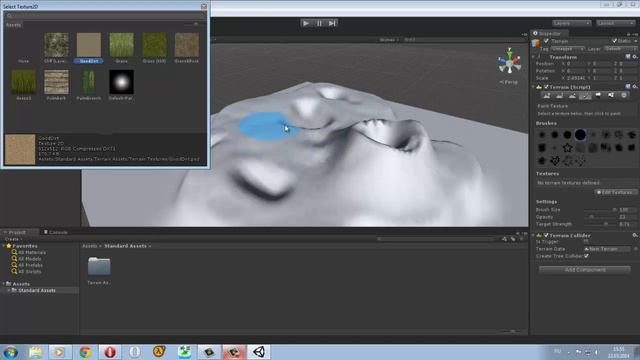Image resolution: width=640 pixels, height=360 pixels.
Task: Toggle the Static checkbox
Action: (614, 41)
